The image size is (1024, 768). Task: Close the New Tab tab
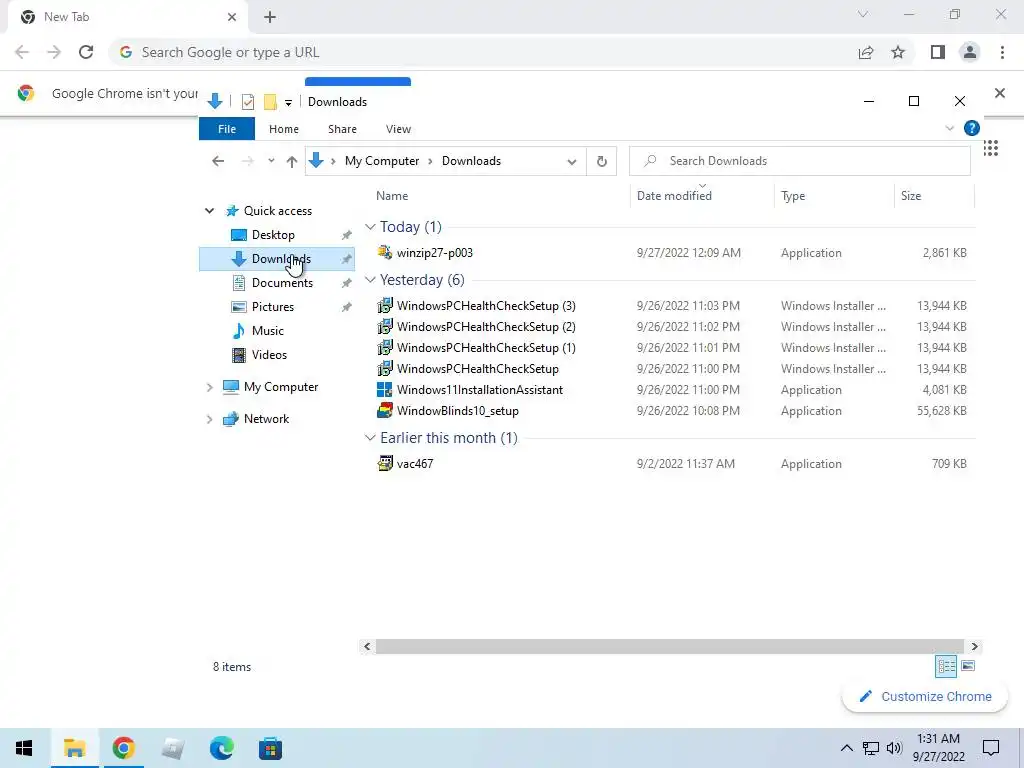click(232, 17)
